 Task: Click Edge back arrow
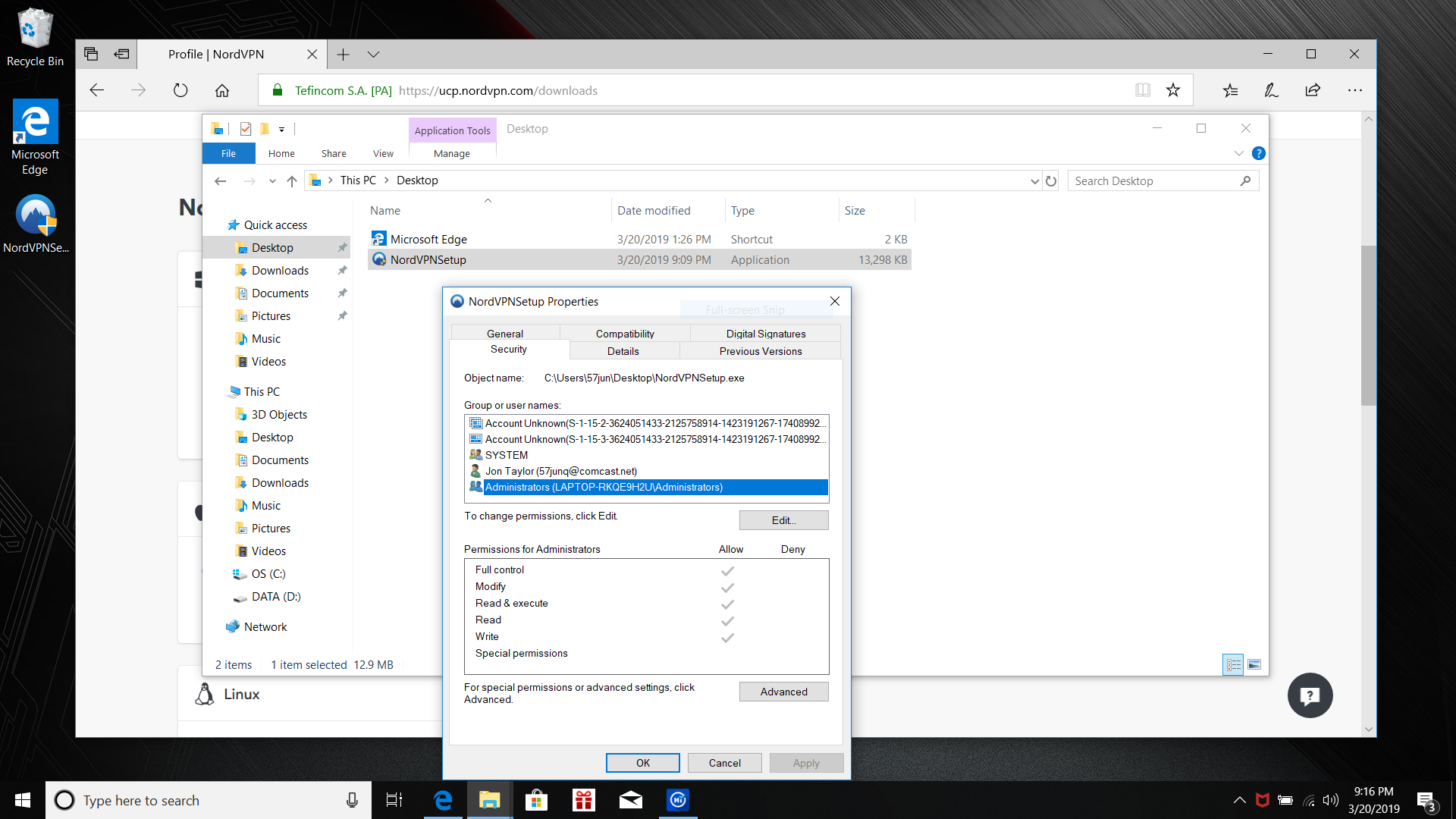pos(97,90)
